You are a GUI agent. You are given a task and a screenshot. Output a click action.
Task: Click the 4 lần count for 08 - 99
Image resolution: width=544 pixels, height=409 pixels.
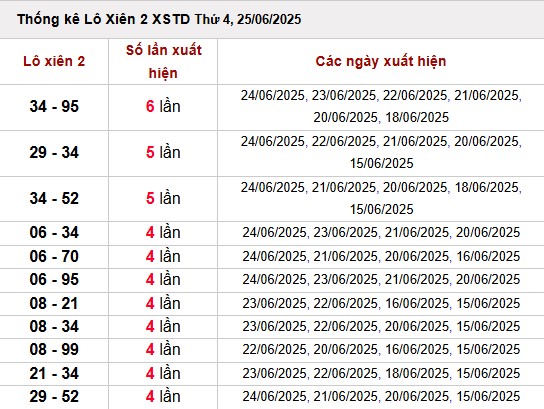click(163, 349)
